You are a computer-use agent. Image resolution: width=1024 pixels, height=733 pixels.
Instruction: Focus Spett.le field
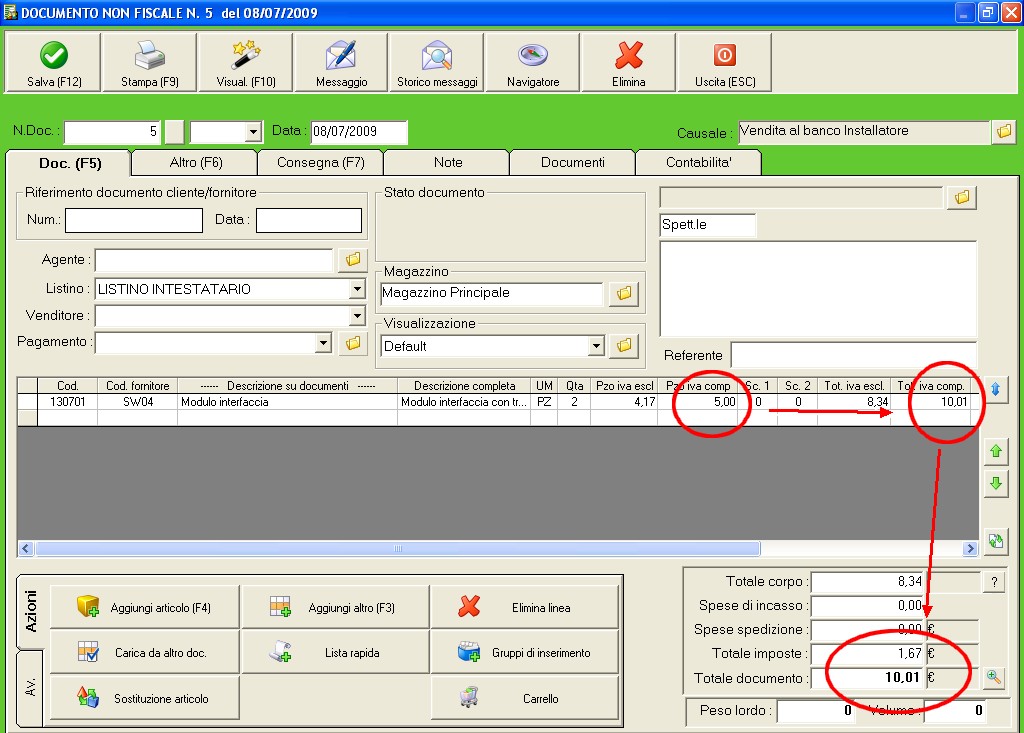tap(707, 225)
